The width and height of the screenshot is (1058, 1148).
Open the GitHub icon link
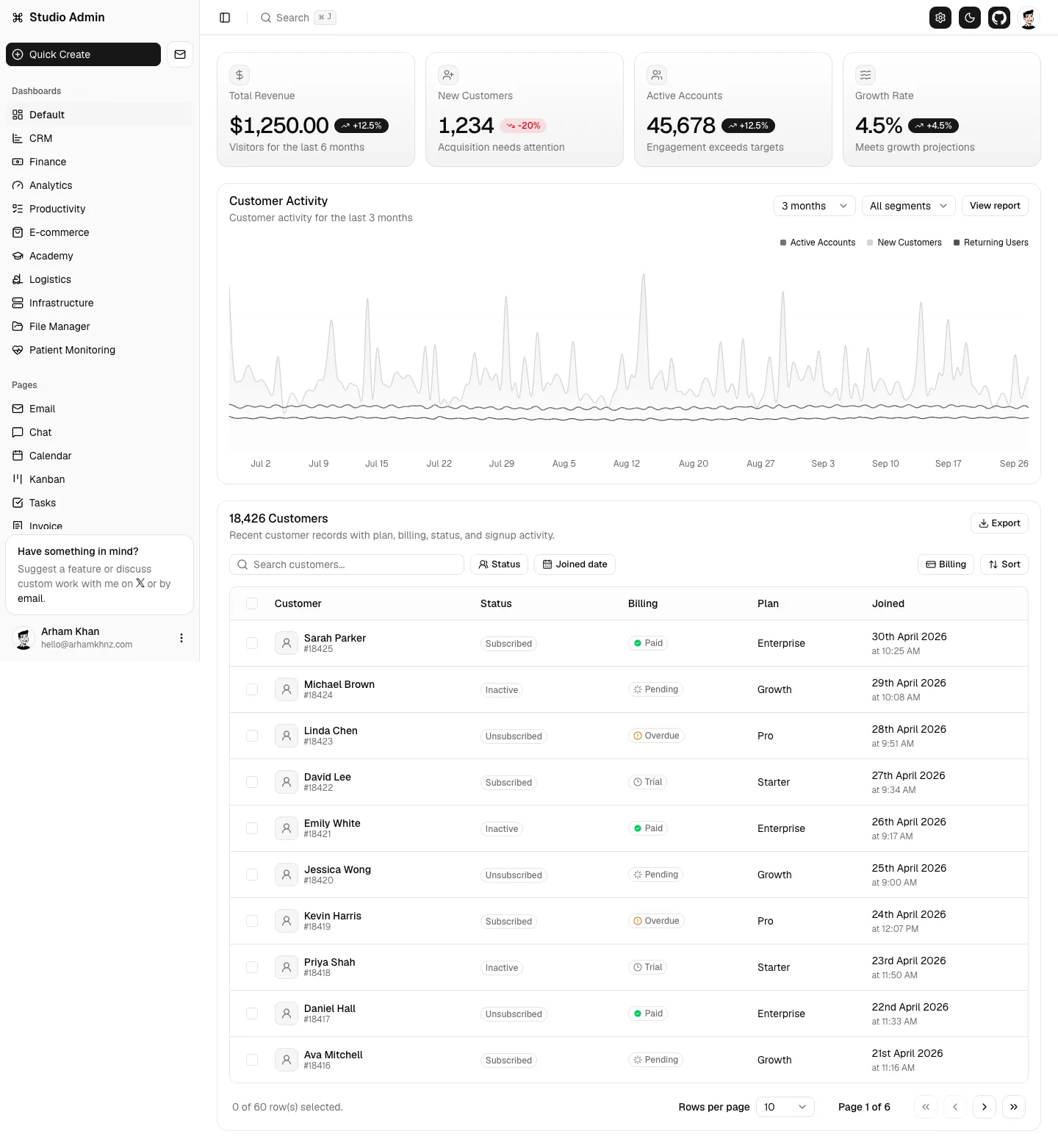(999, 18)
